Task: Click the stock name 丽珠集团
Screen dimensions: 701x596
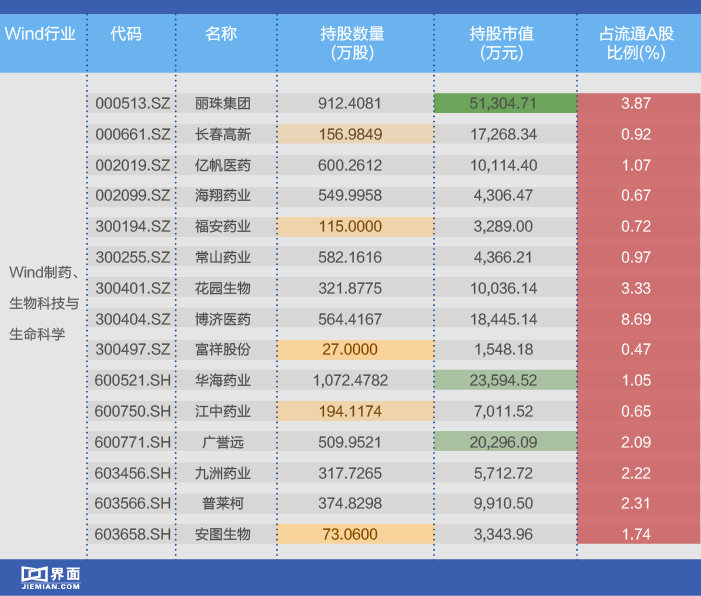Action: tap(223, 103)
